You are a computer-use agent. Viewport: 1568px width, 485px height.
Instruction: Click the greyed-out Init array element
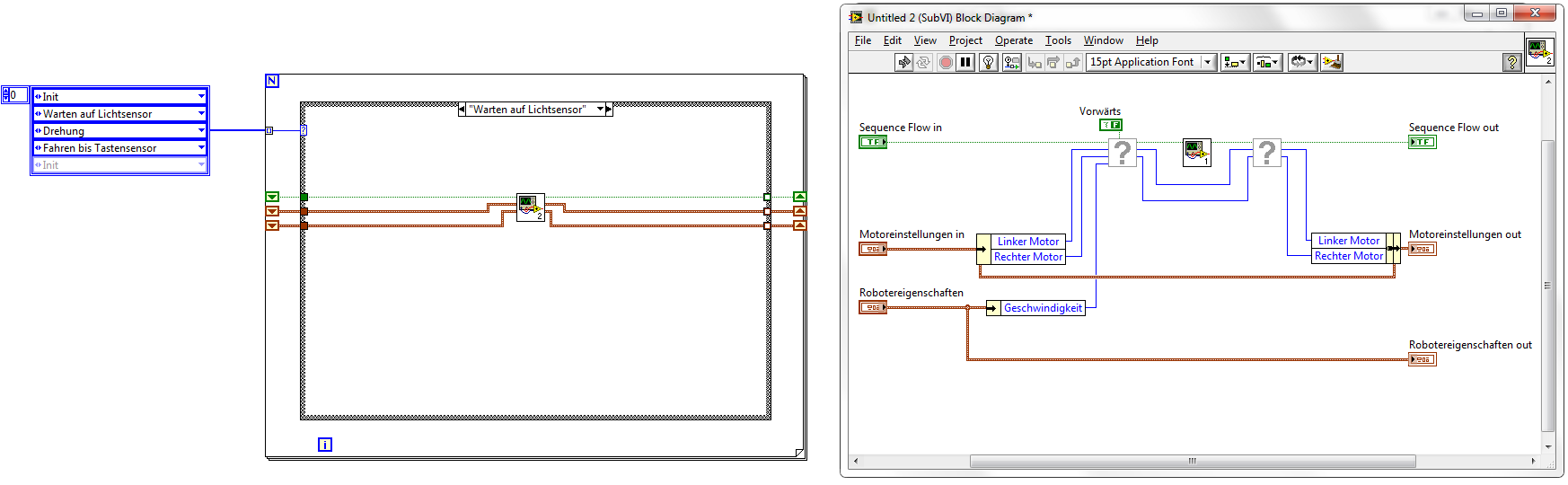click(119, 165)
